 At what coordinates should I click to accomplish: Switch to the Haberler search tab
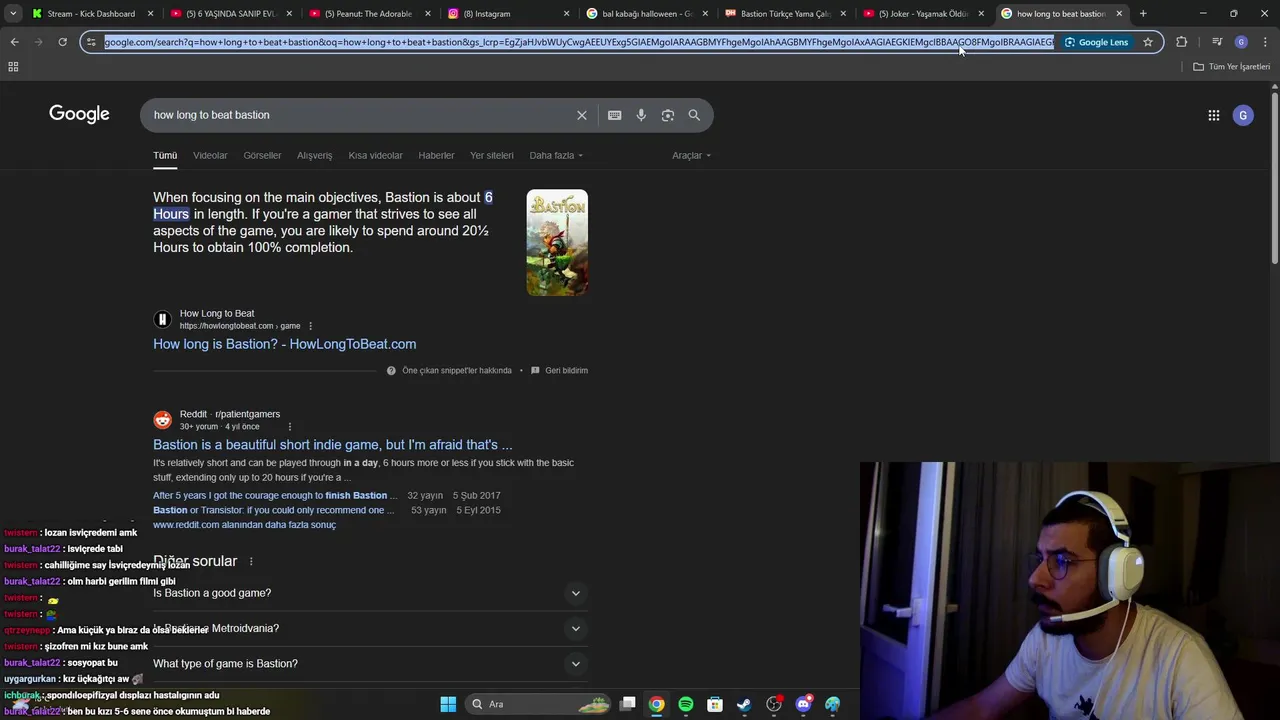click(x=436, y=155)
